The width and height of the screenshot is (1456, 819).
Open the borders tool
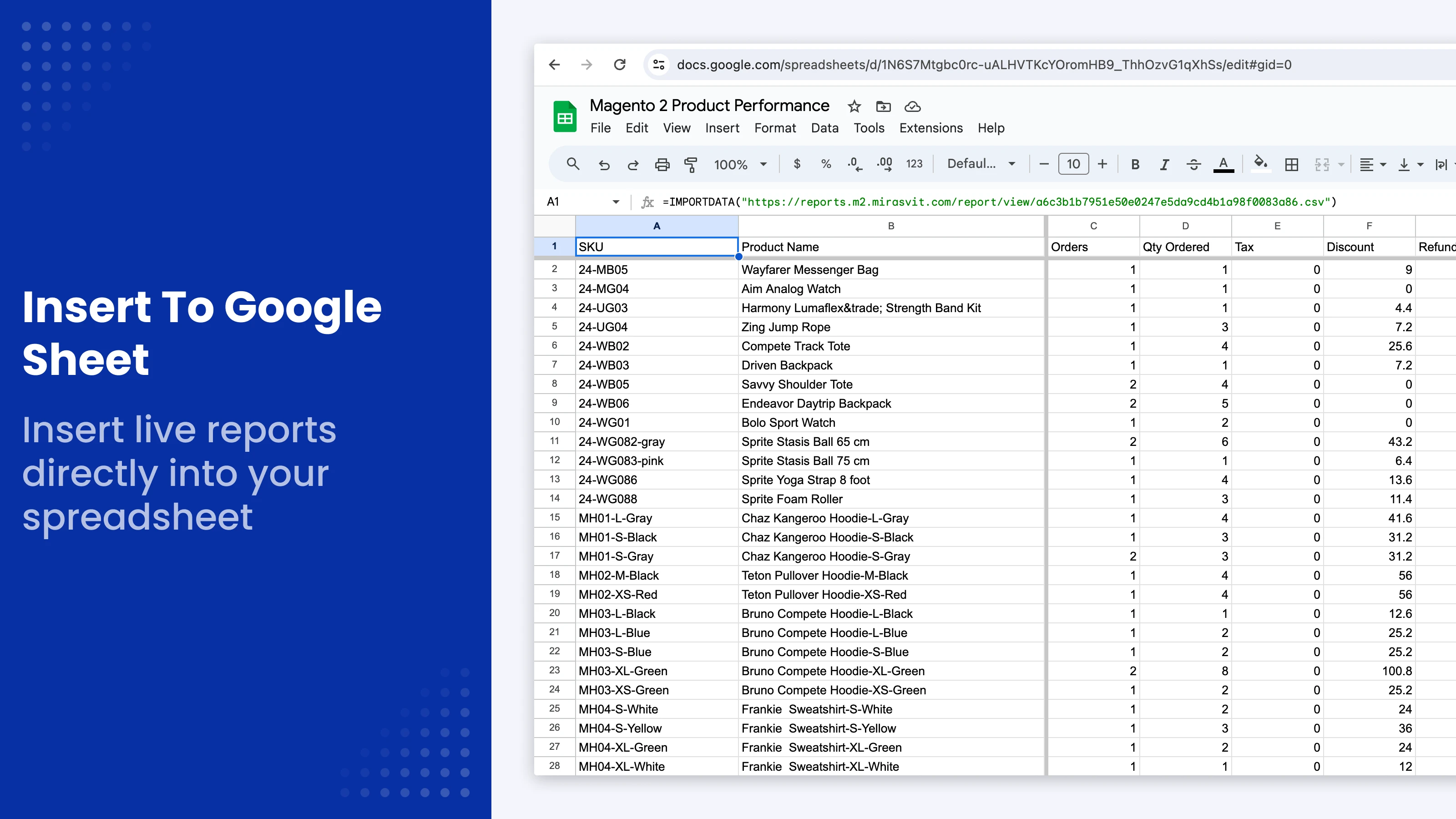point(1292,164)
